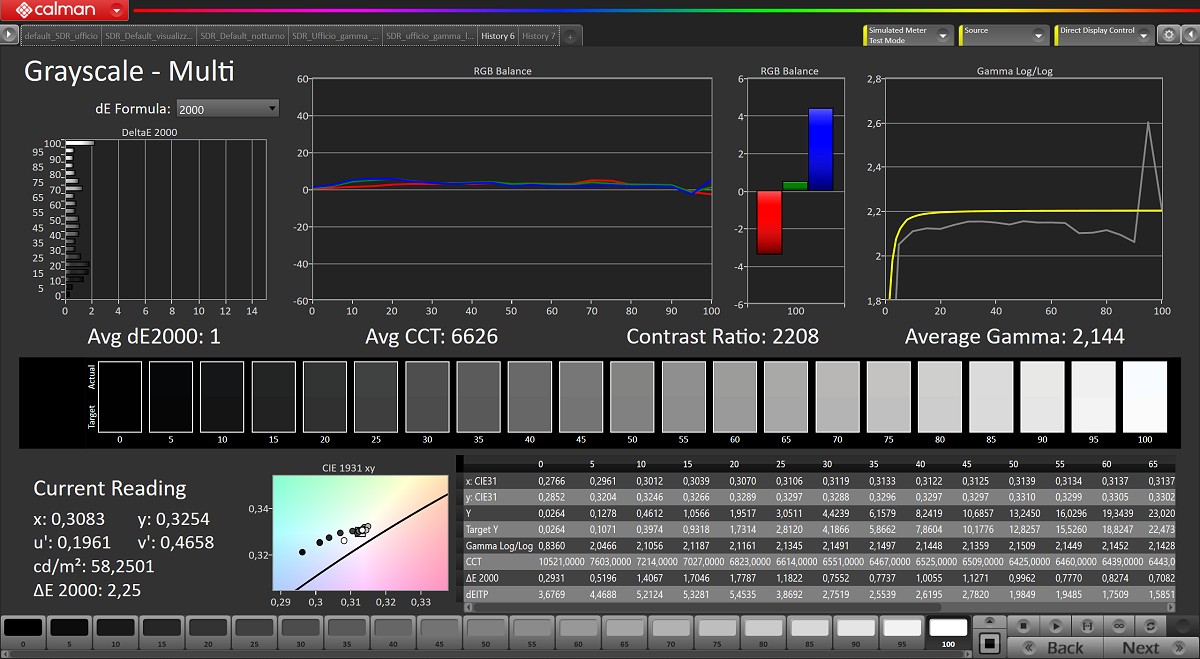
Task: Click the 'Avg CCT: 6626' readout
Action: pyautogui.click(x=432, y=337)
